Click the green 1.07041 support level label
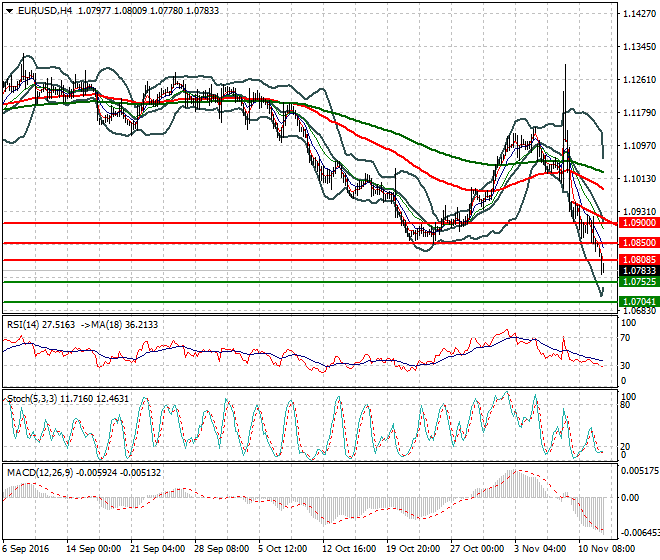 pos(639,301)
